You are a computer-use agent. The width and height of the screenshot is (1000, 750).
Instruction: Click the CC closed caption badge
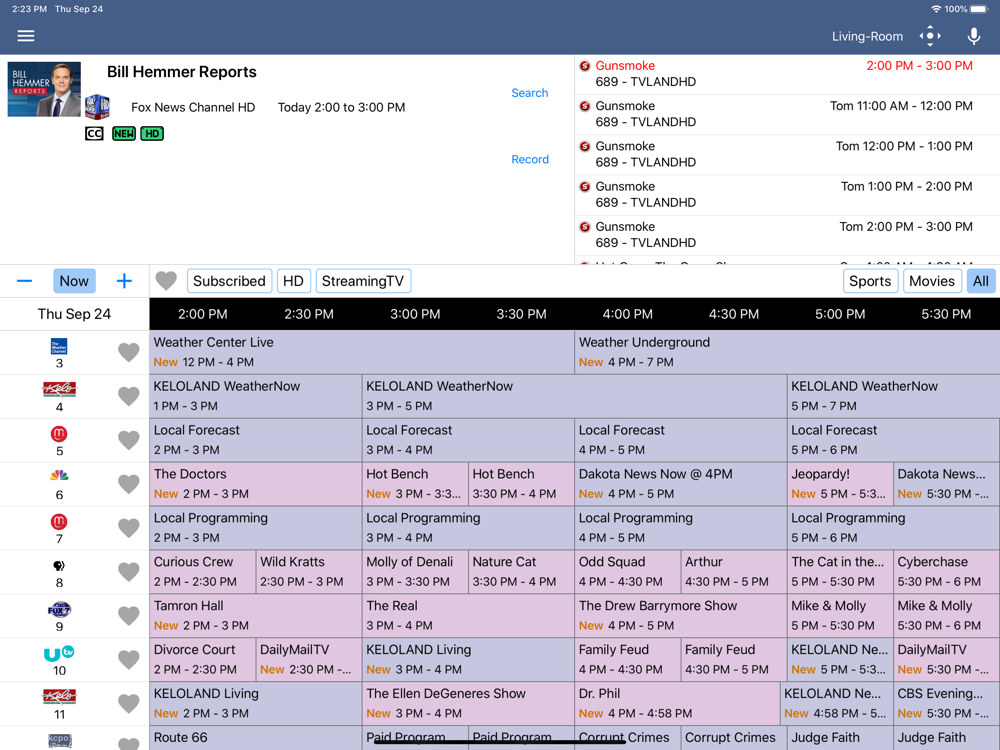(x=94, y=133)
